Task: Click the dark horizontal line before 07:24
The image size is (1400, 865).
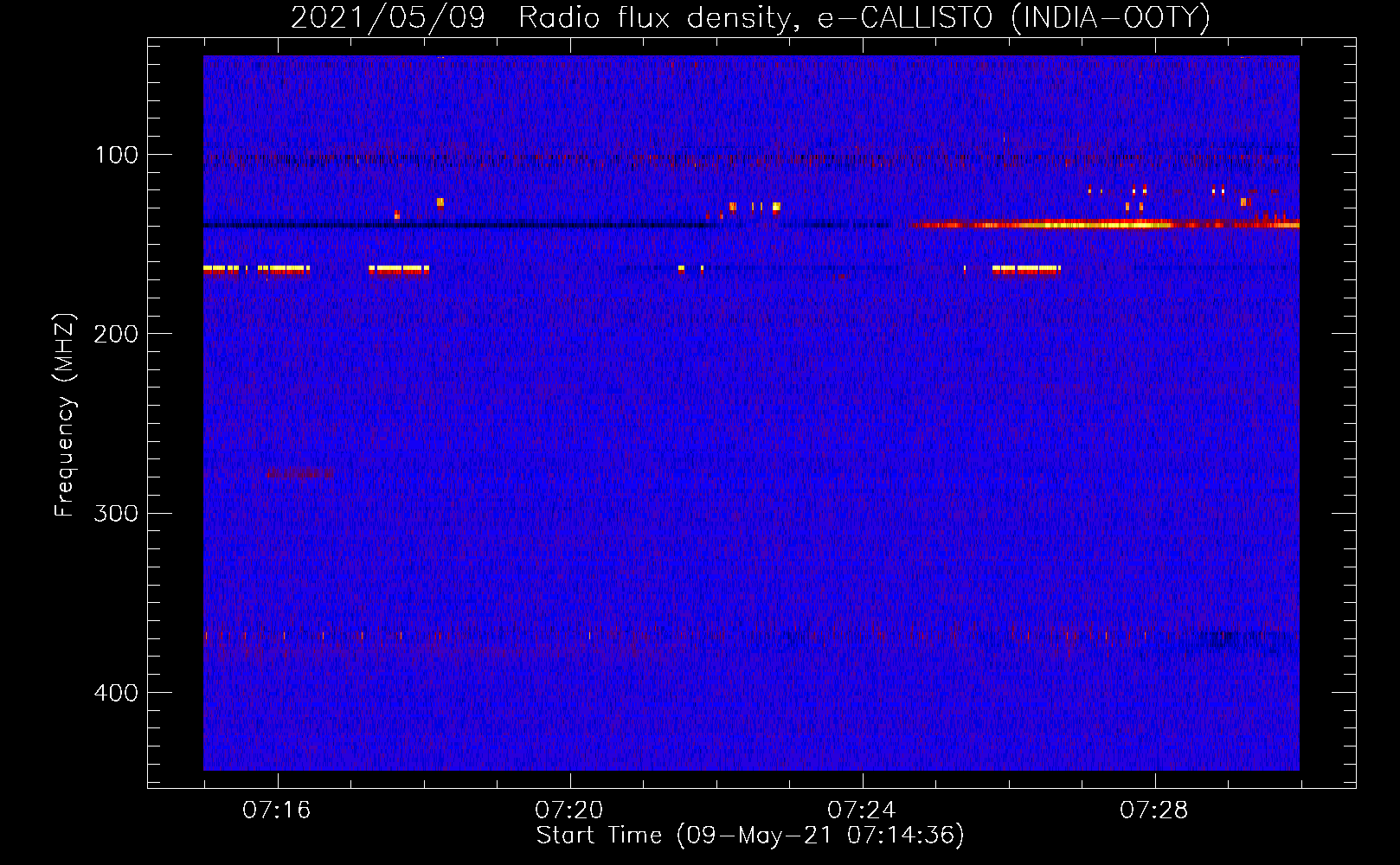Action: coord(519,226)
